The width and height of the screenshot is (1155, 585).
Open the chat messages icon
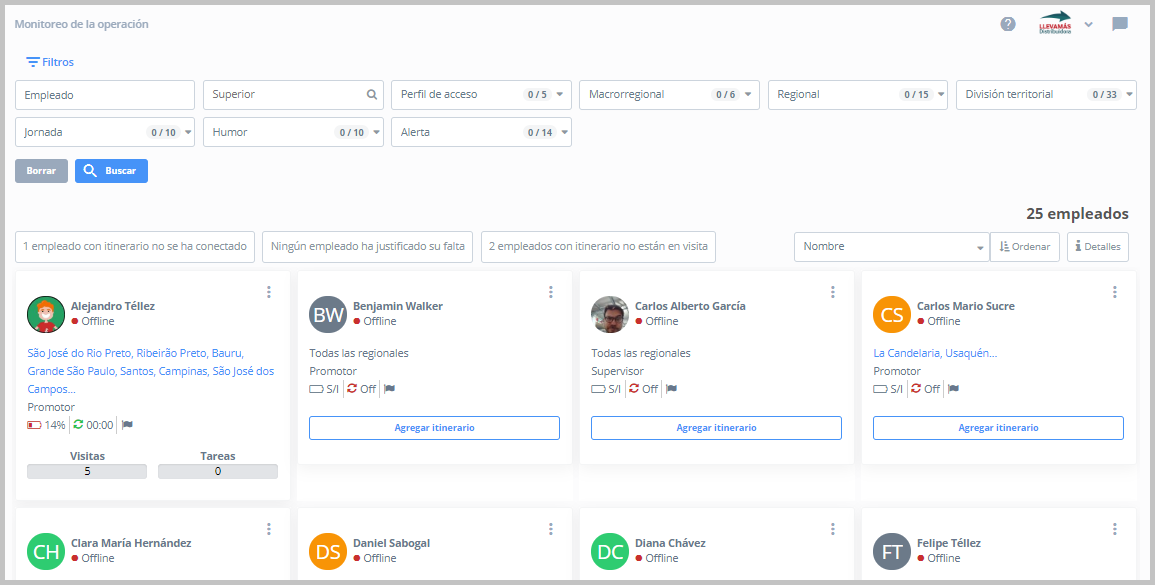point(1120,24)
